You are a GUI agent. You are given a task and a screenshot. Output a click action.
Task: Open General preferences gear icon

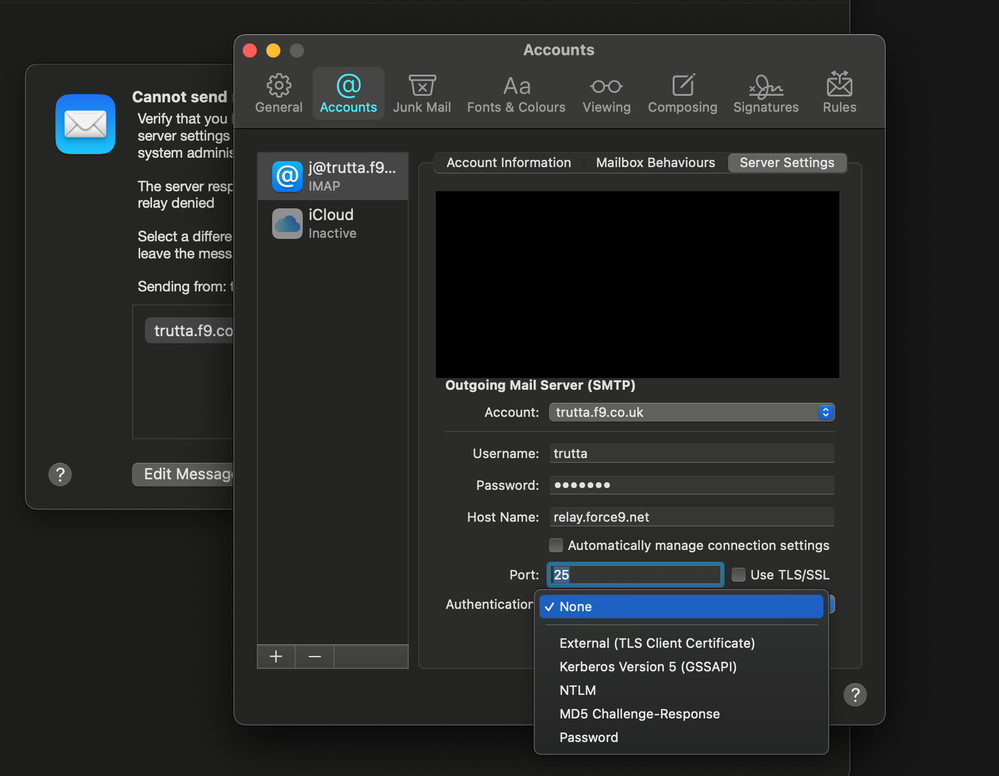(x=279, y=93)
